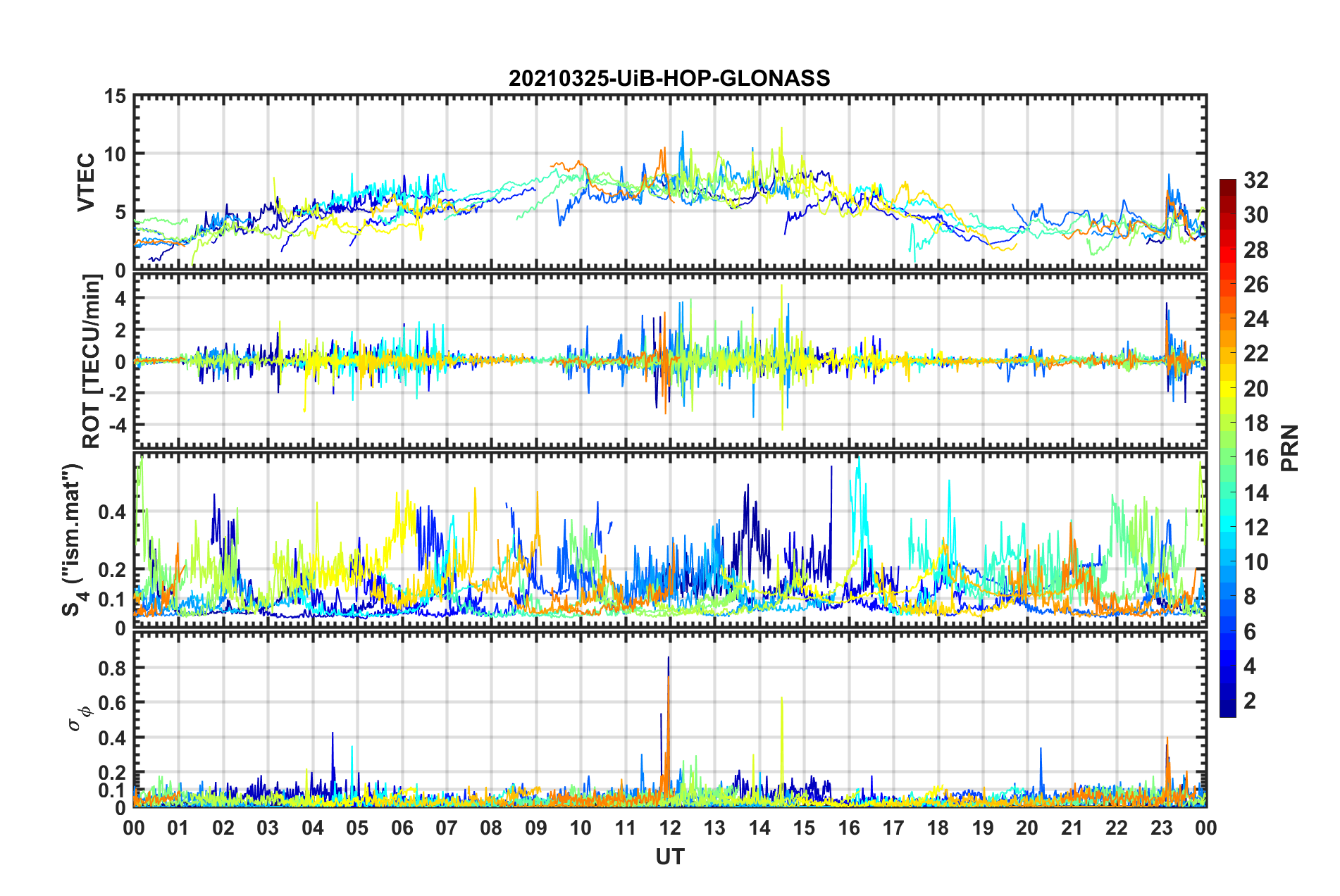The image size is (1340, 896).
Task: Click the x-axis tick label 17
Action: click(893, 828)
